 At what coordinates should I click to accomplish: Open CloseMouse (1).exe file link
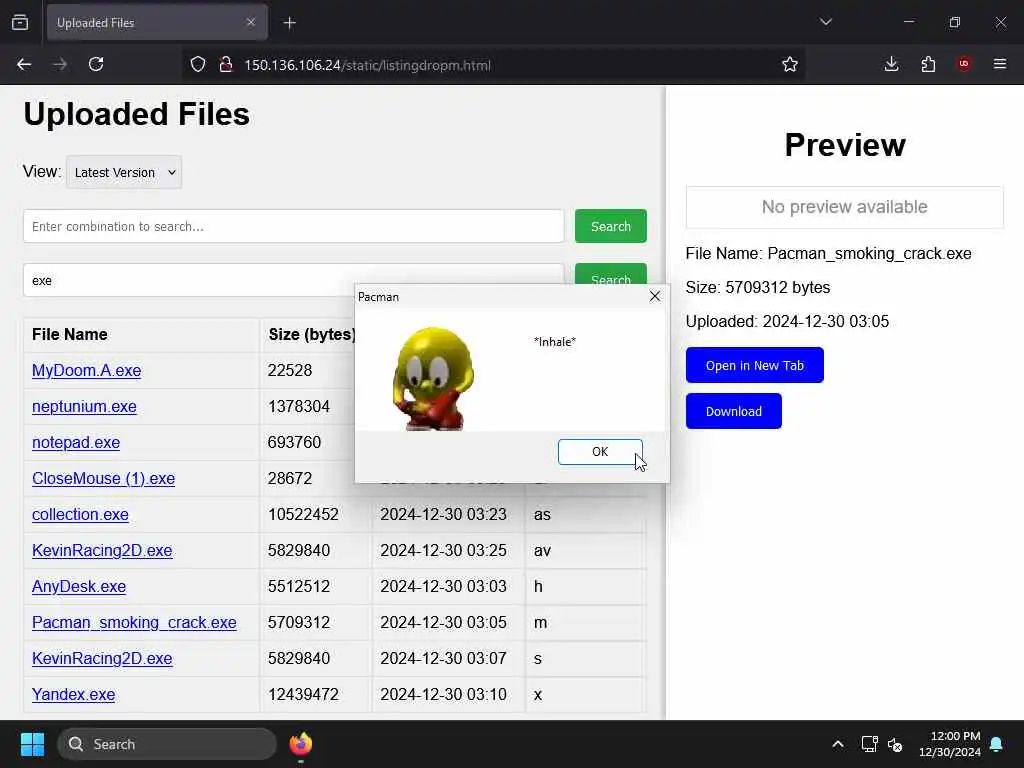click(x=103, y=478)
